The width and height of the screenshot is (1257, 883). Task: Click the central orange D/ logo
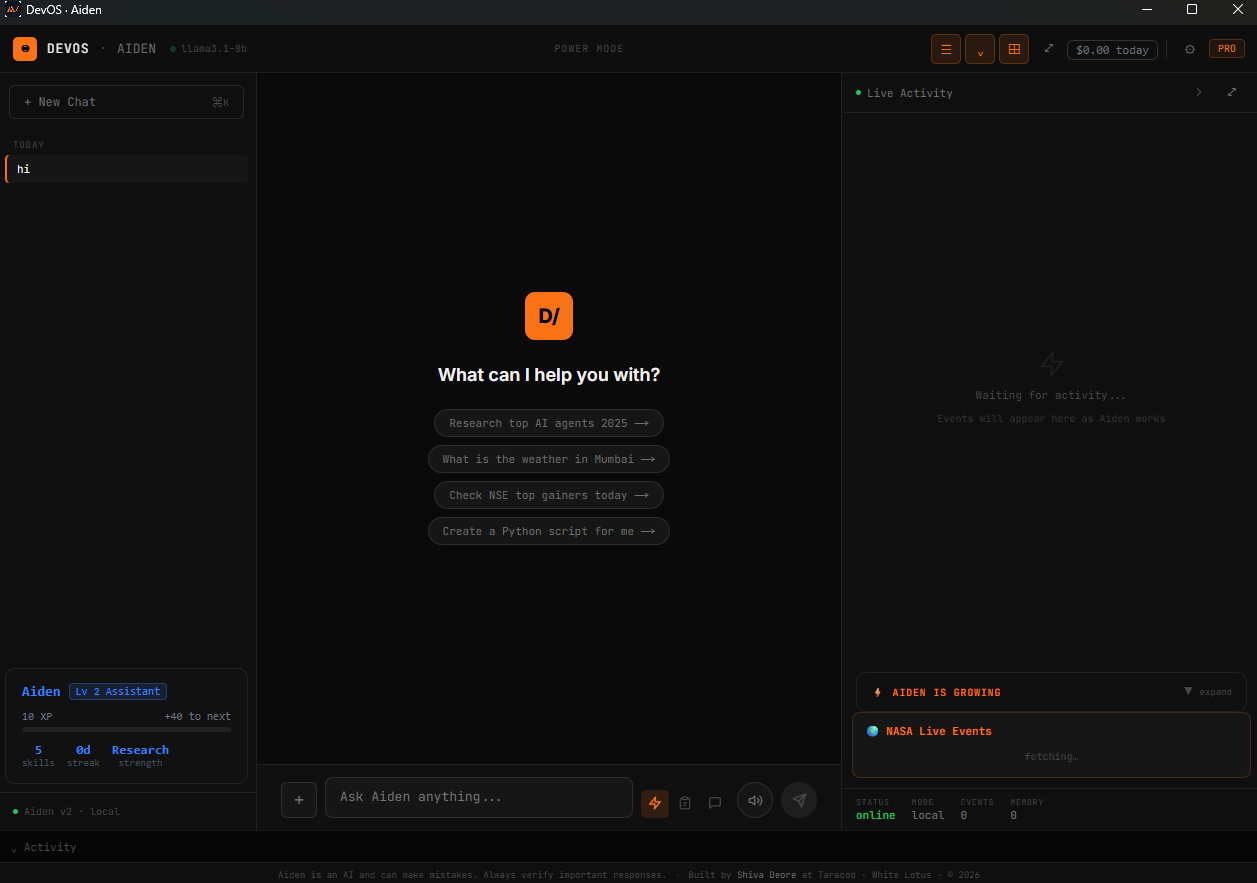(549, 316)
